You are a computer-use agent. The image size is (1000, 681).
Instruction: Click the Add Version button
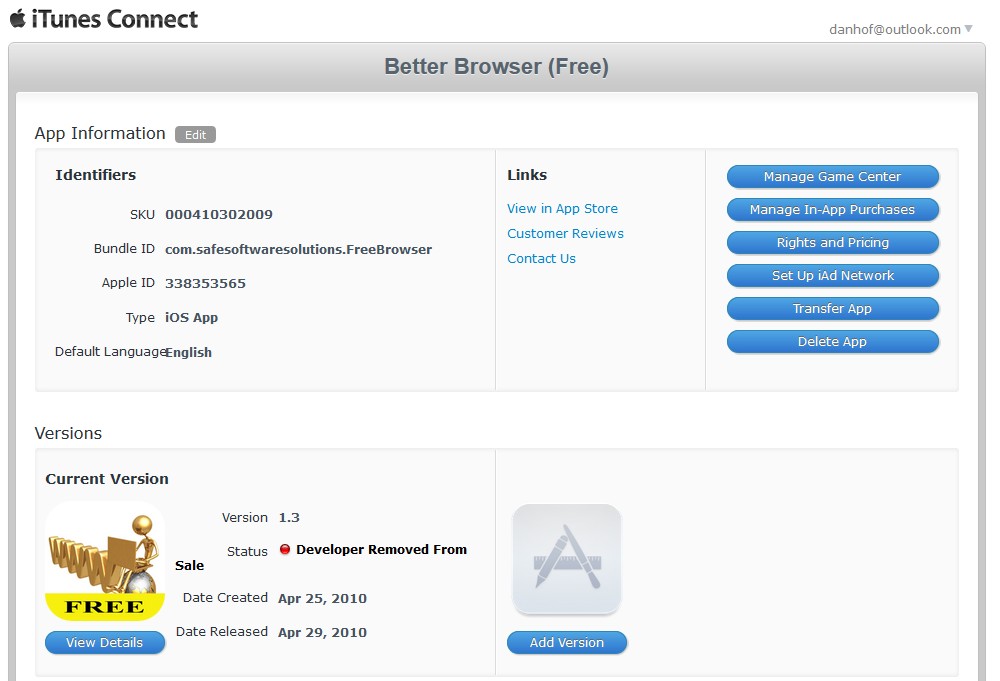[x=566, y=643]
